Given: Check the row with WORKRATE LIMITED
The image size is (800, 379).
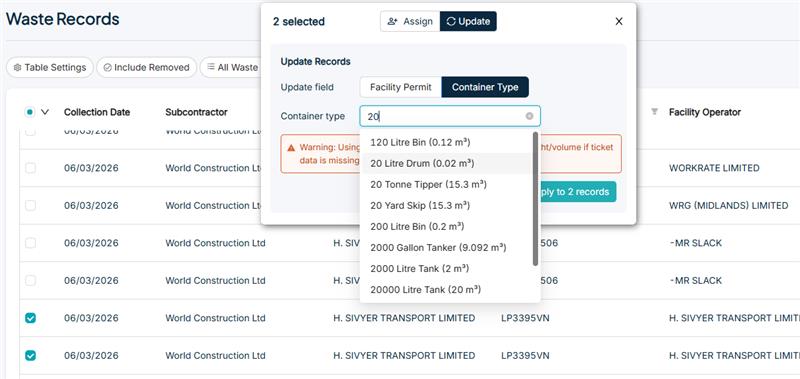Looking at the screenshot, I should pyautogui.click(x=31, y=168).
